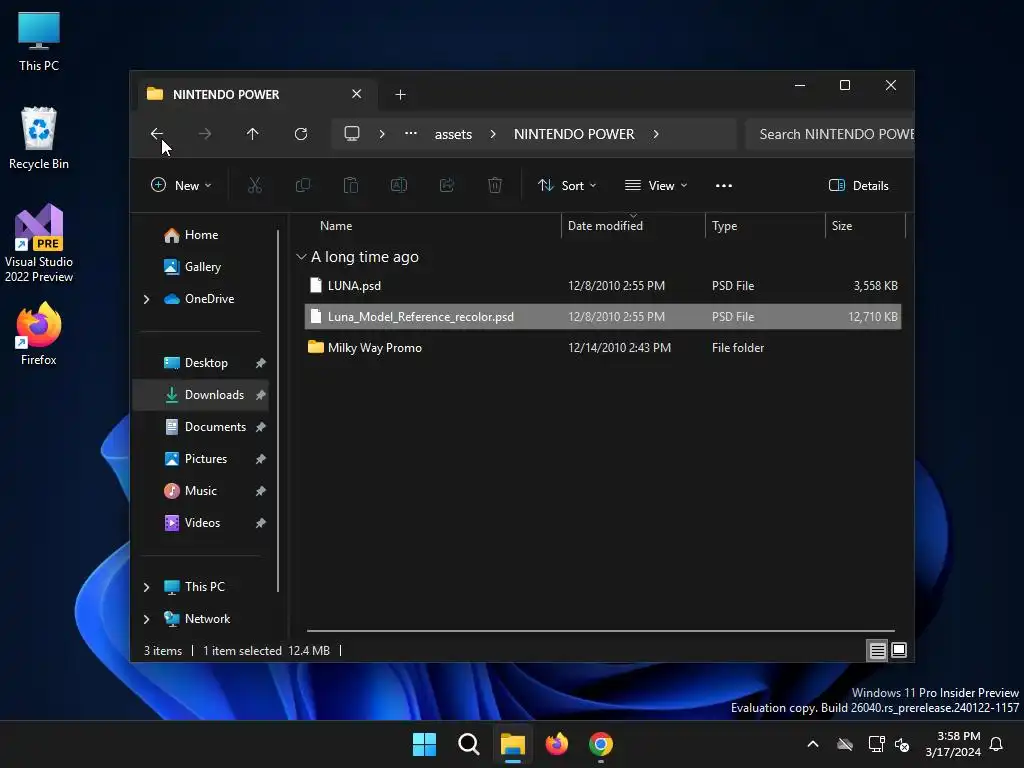Expand chevron after NINTENDO POWER breadcrumb
This screenshot has width=1024, height=768.
pos(656,134)
